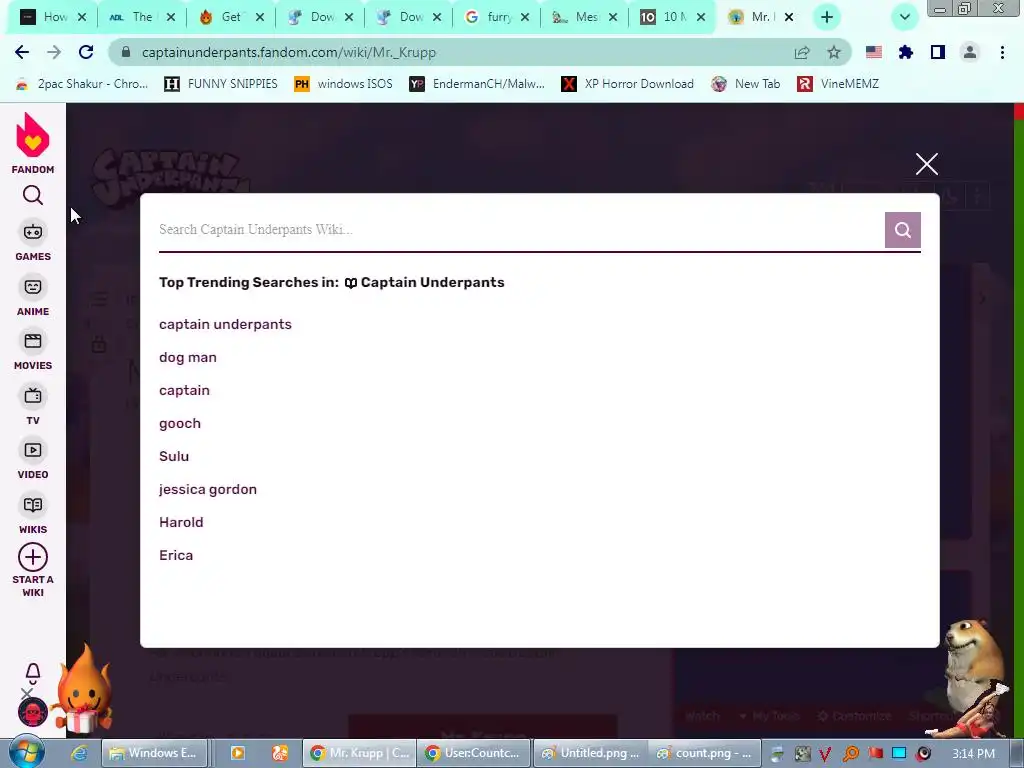The height and width of the screenshot is (768, 1024).
Task: Select trending search 'captain'
Action: click(184, 391)
